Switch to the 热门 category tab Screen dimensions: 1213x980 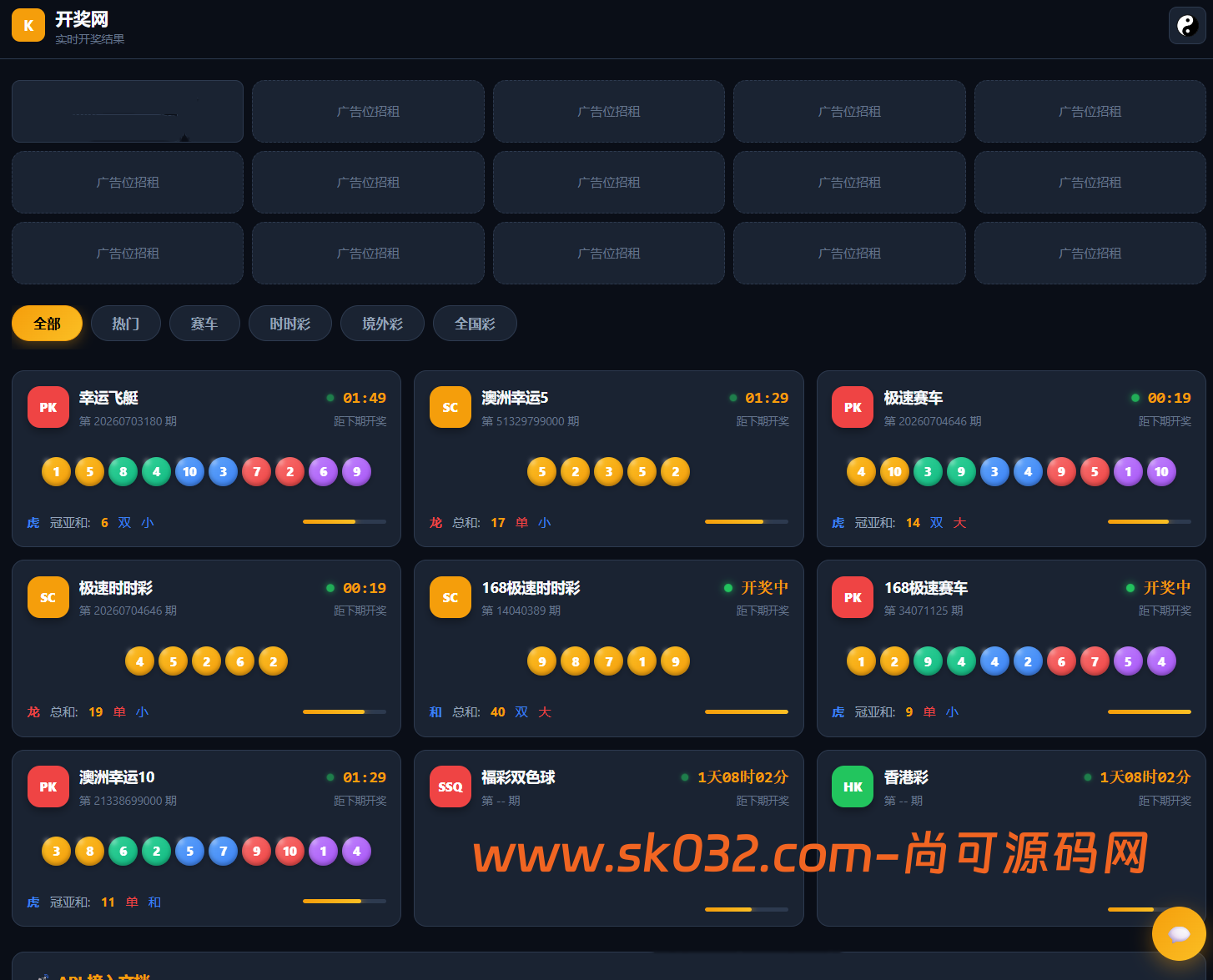pyautogui.click(x=126, y=324)
